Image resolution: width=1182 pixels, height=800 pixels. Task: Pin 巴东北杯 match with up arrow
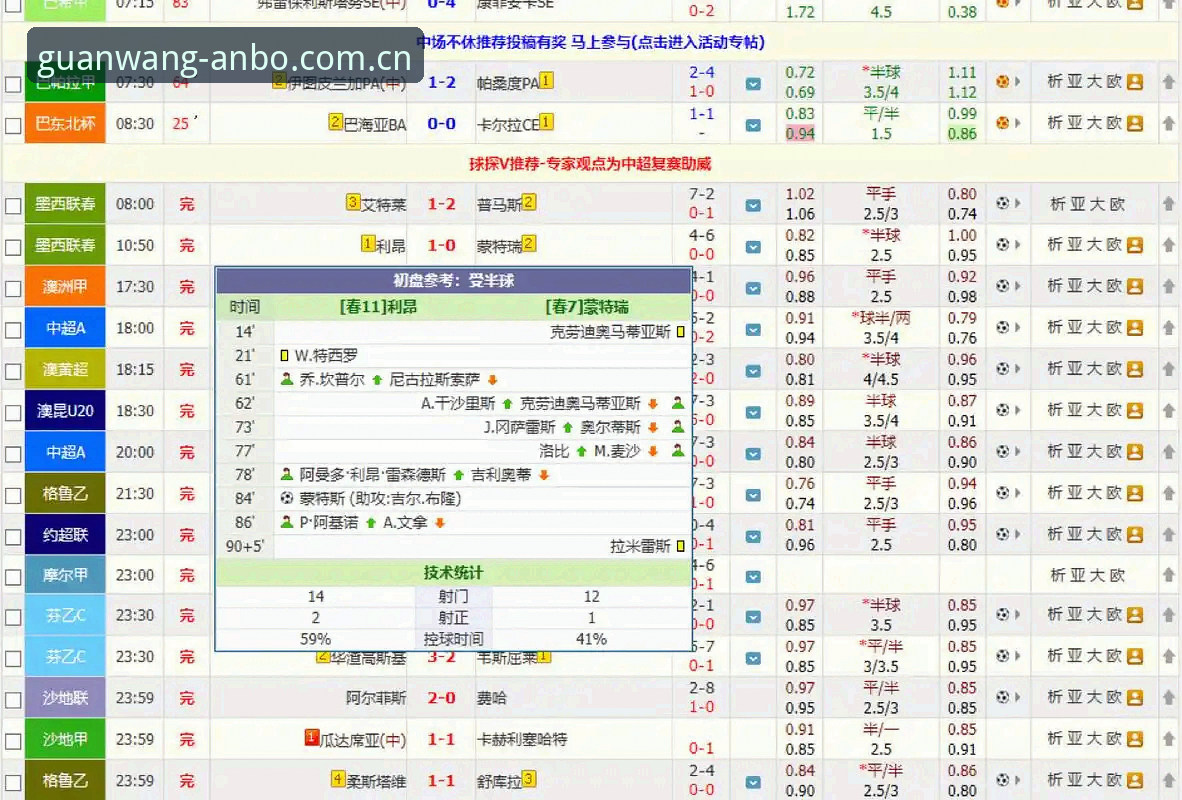(1168, 123)
